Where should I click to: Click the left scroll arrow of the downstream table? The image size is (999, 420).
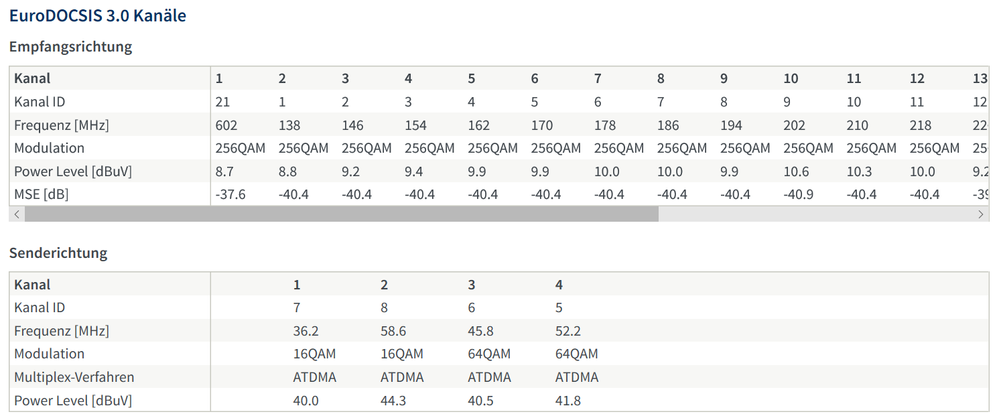(x=16, y=214)
